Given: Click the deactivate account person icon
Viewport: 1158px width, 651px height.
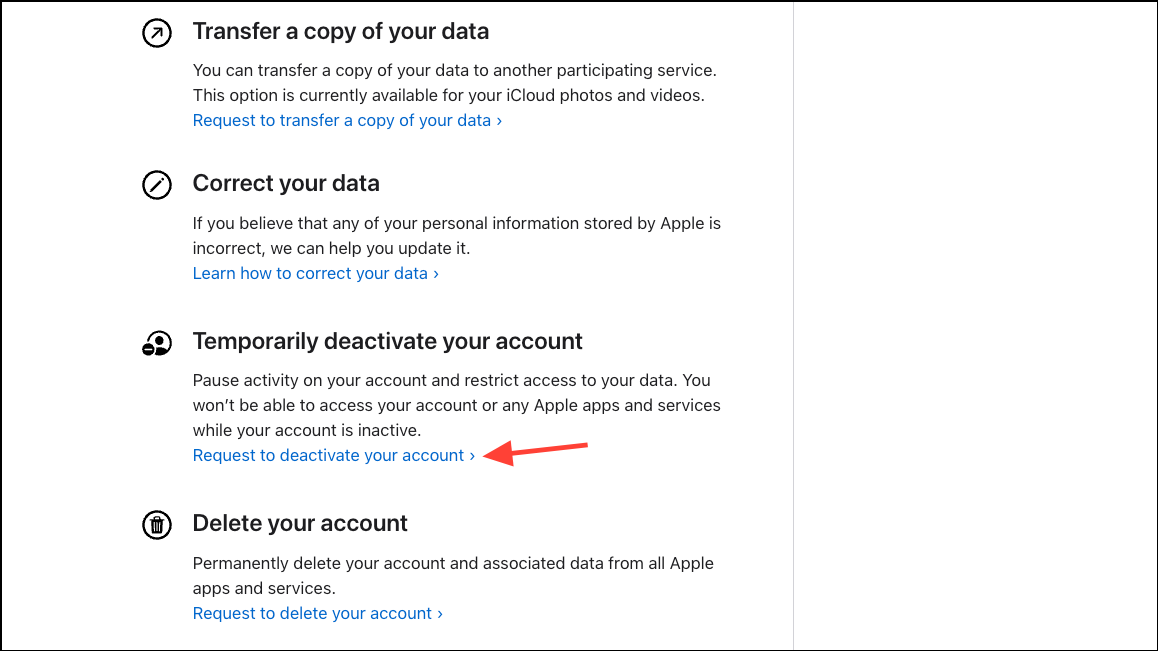Looking at the screenshot, I should pos(157,343).
